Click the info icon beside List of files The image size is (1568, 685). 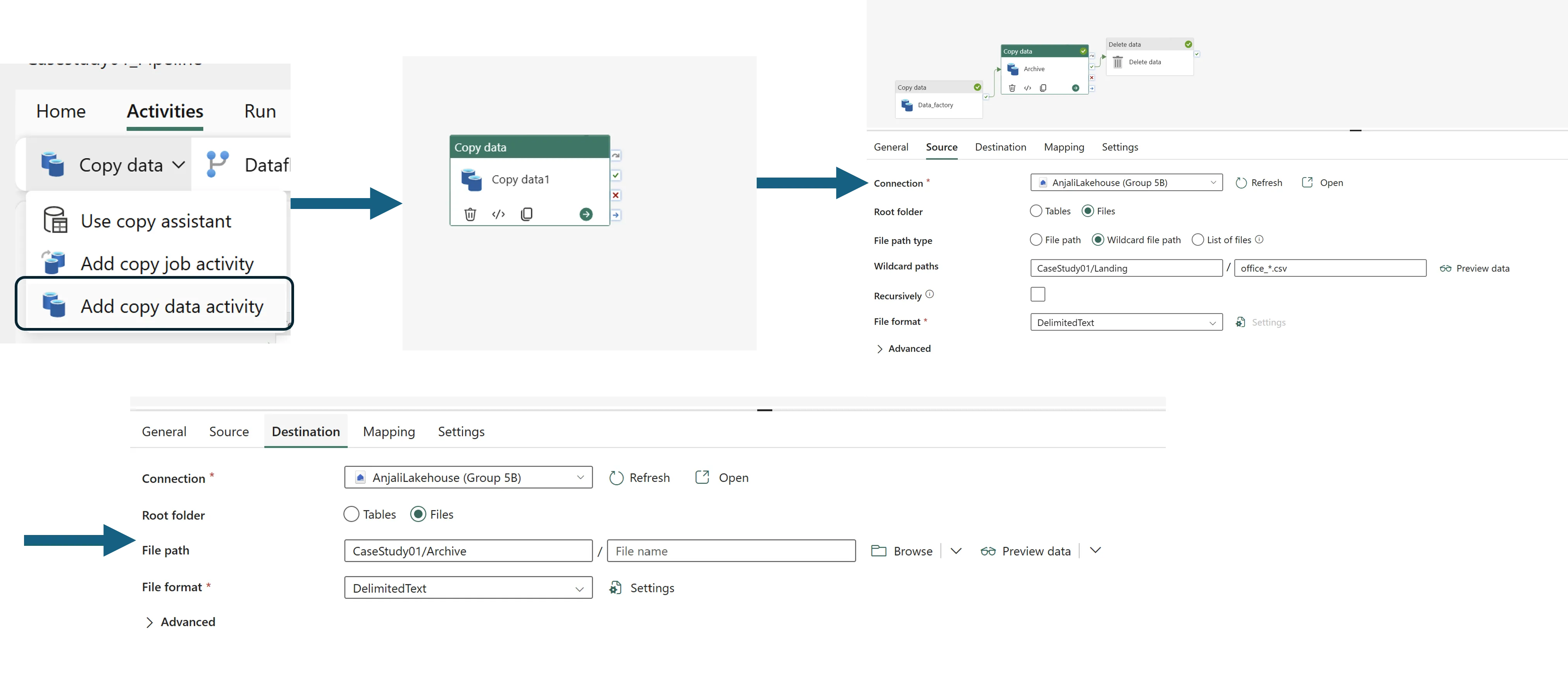[1259, 239]
